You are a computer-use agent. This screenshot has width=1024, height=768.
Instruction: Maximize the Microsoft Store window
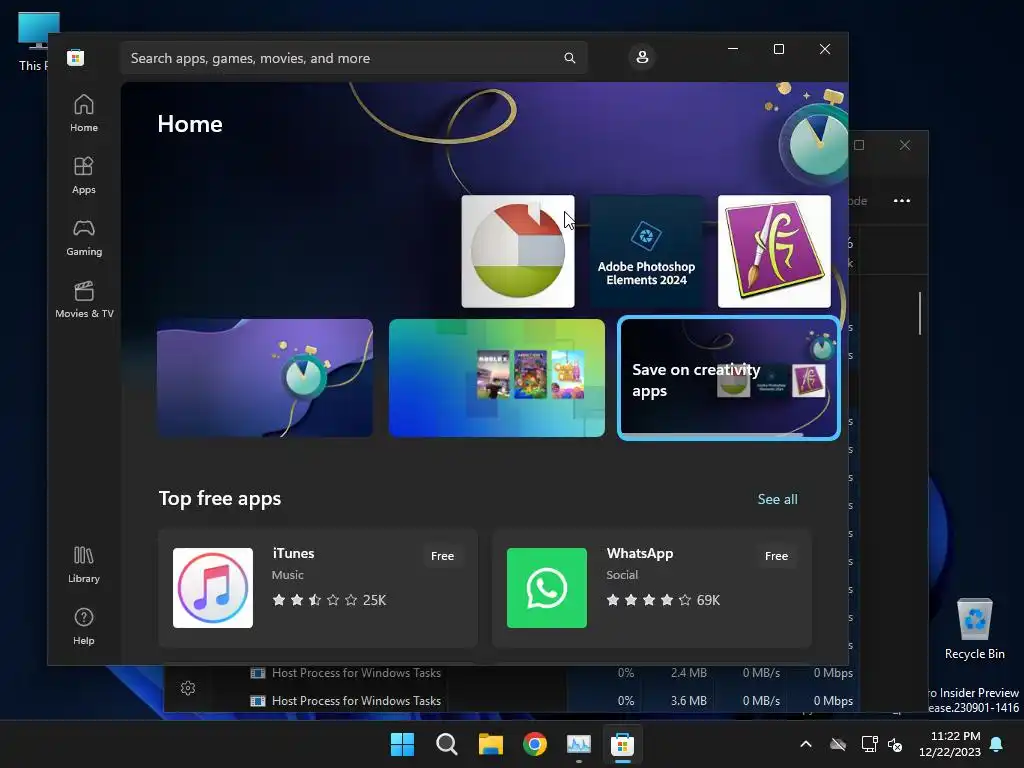[778, 49]
